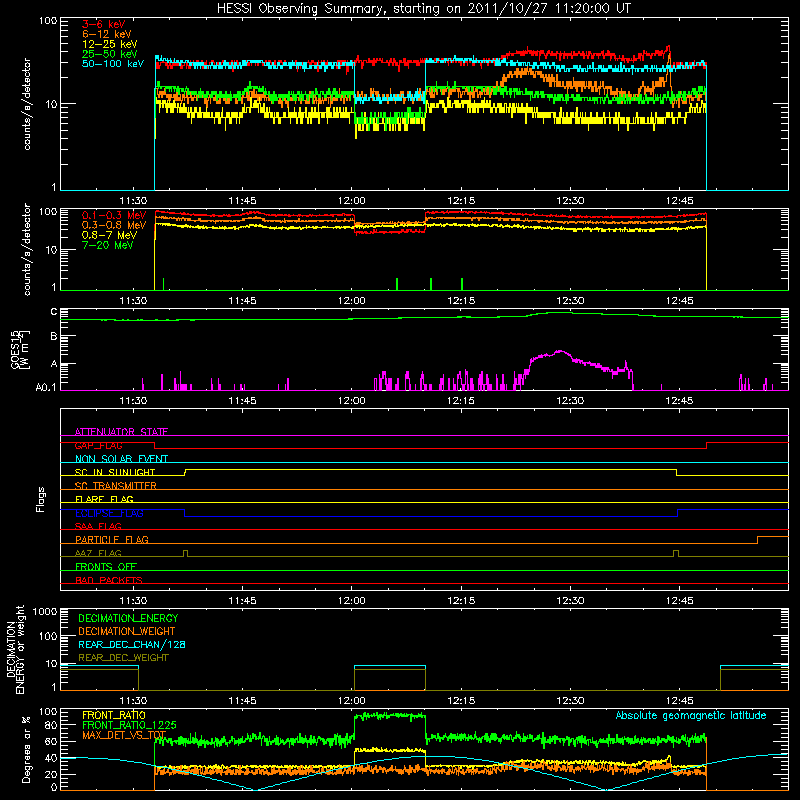Viewport: 800px width, 800px height.
Task: Click 12:30 time label under keV count plot
Action: coord(570,201)
